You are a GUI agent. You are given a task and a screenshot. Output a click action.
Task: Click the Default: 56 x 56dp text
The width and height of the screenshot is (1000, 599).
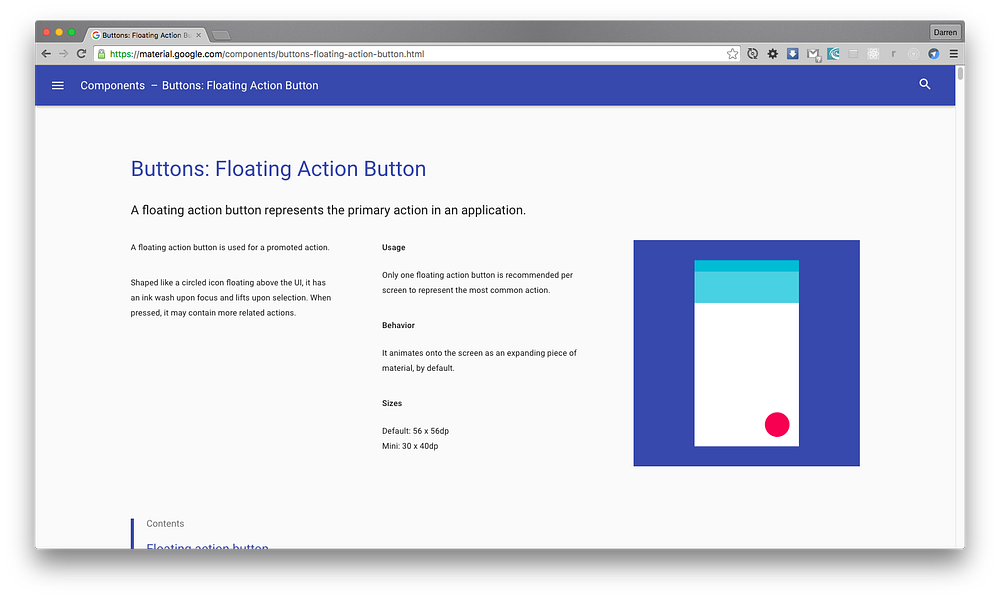(x=415, y=431)
